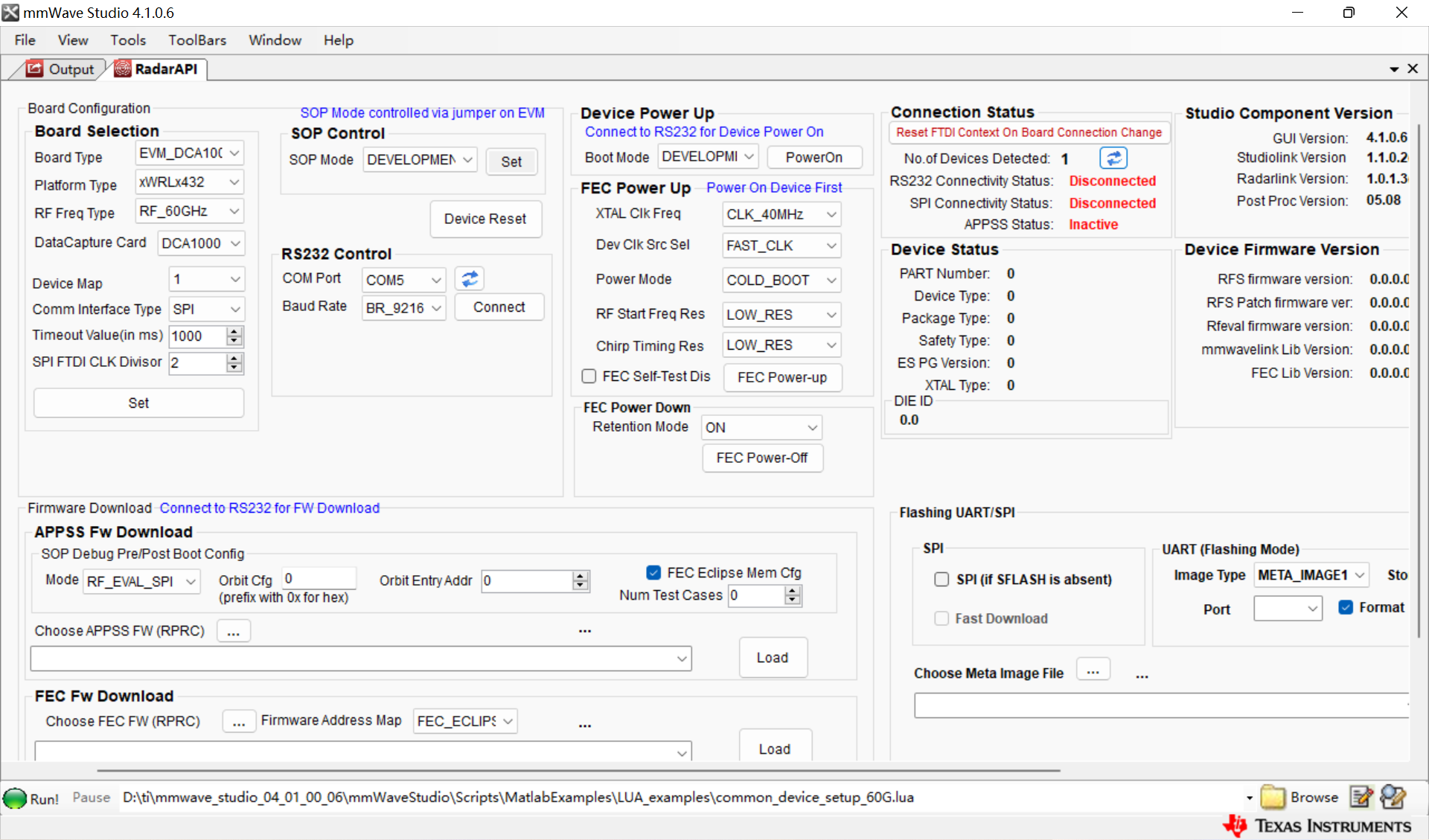The width and height of the screenshot is (1429, 840).
Task: Connect to the RS232 port
Action: 499,307
